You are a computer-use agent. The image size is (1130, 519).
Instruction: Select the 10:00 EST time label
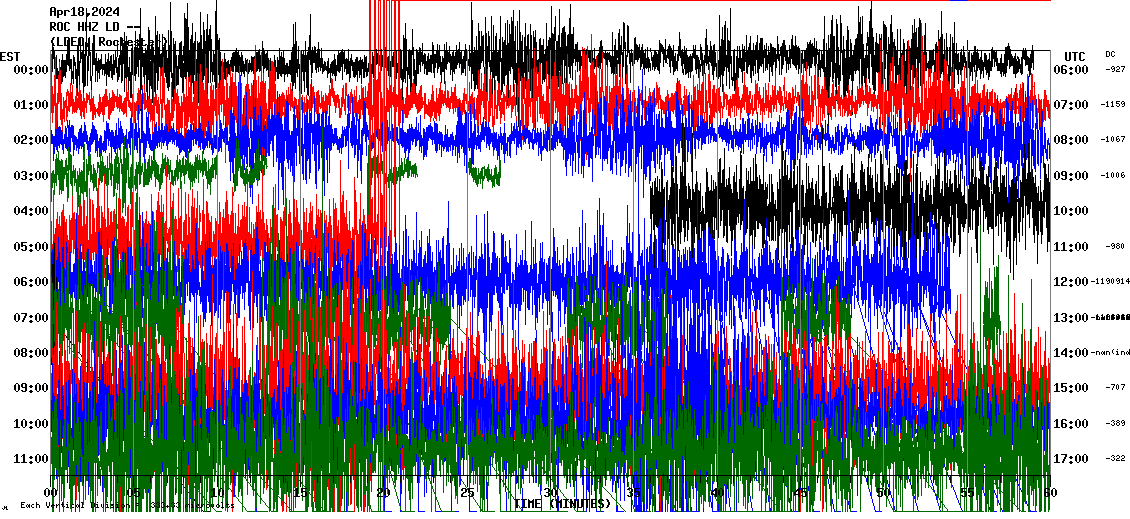click(x=30, y=424)
